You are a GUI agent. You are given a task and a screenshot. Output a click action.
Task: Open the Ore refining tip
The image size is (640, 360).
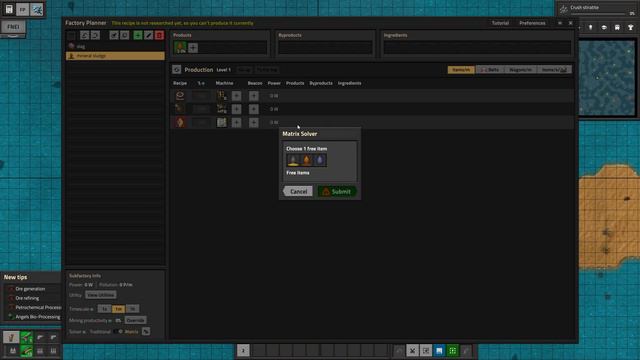point(27,298)
